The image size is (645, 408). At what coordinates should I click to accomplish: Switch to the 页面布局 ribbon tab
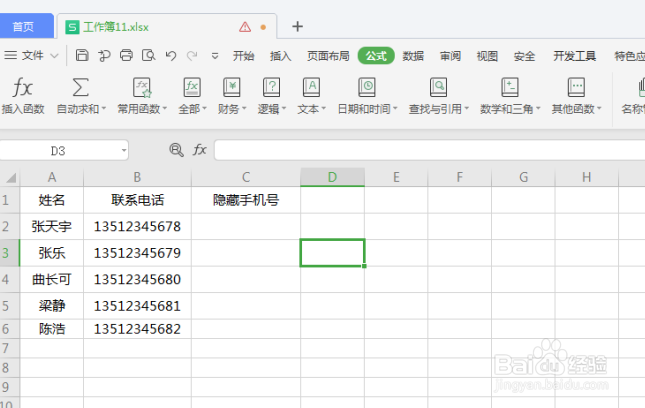328,56
